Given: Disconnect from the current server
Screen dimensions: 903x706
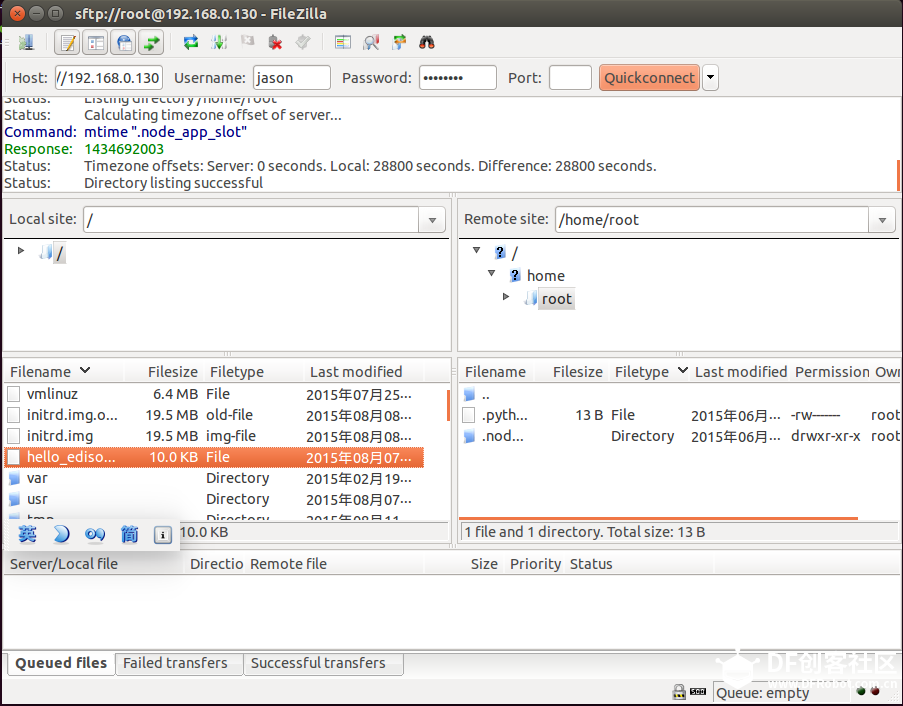Looking at the screenshot, I should coord(275,42).
